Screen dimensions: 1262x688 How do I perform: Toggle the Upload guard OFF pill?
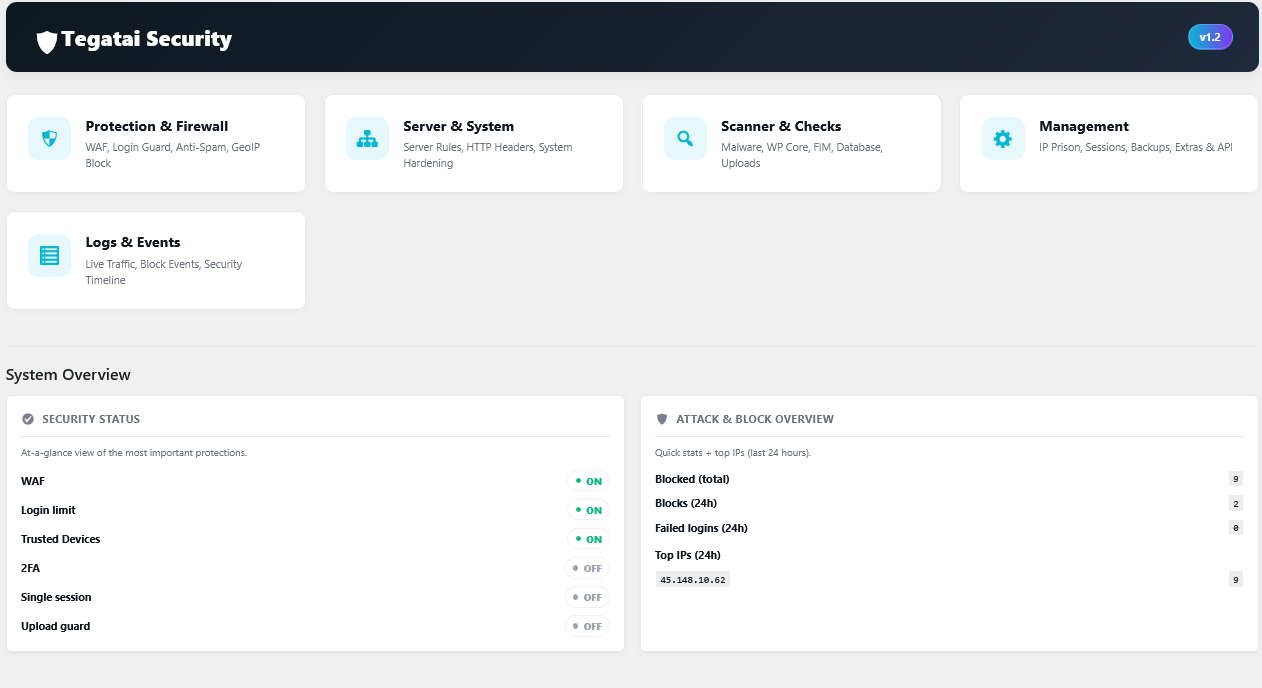point(587,626)
